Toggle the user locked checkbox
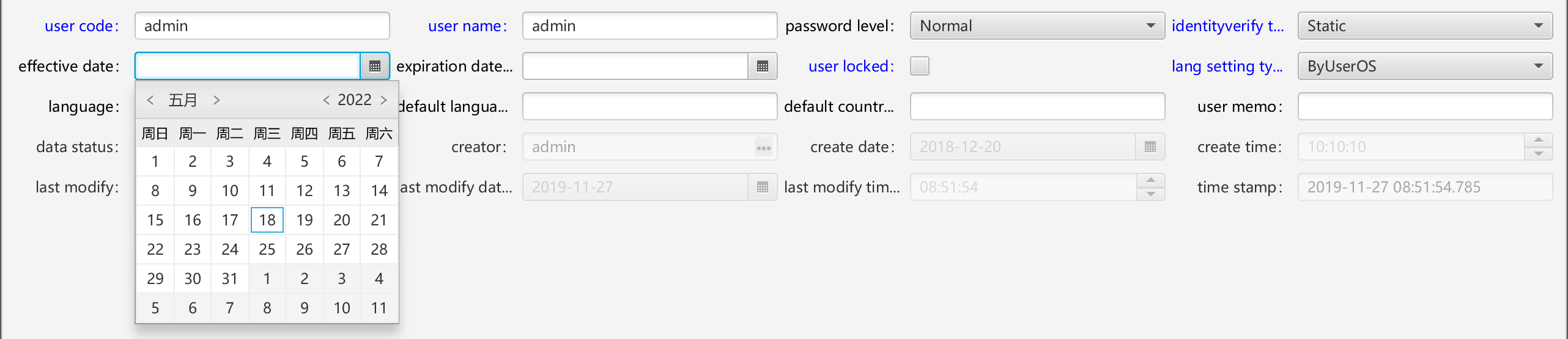This screenshot has height=339, width=1568. pos(920,66)
